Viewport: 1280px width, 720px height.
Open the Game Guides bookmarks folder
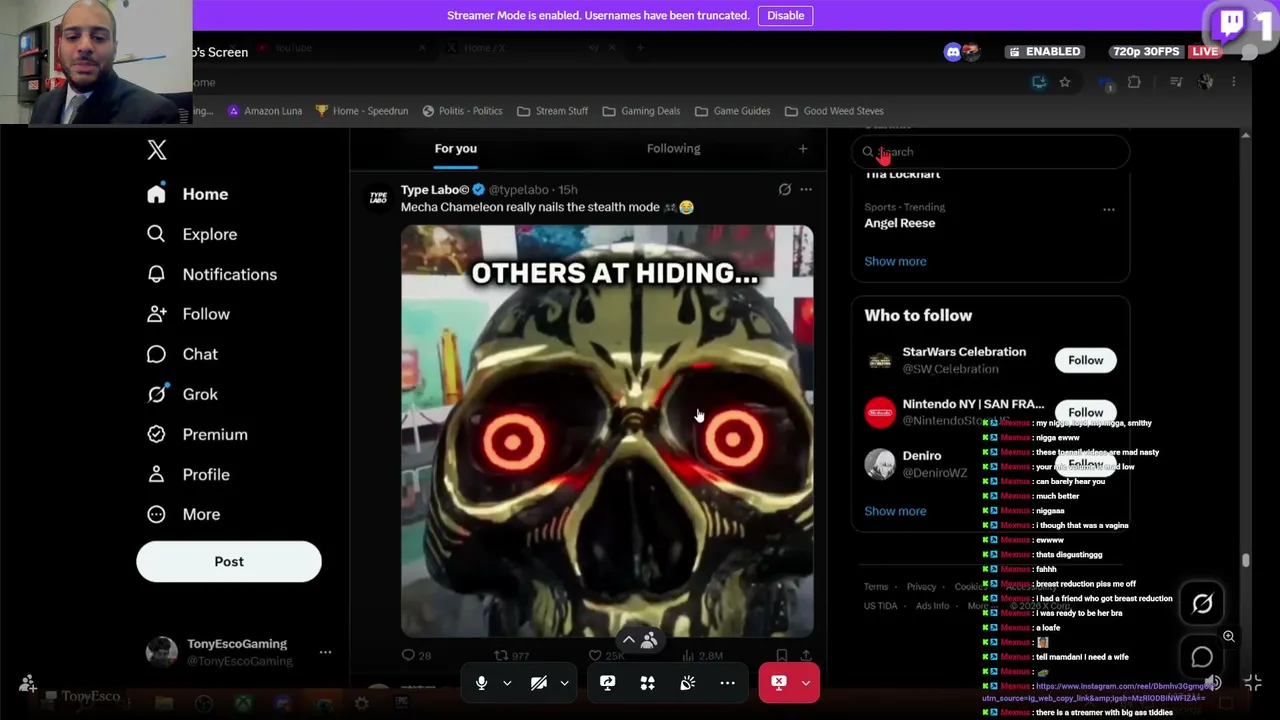(x=732, y=111)
